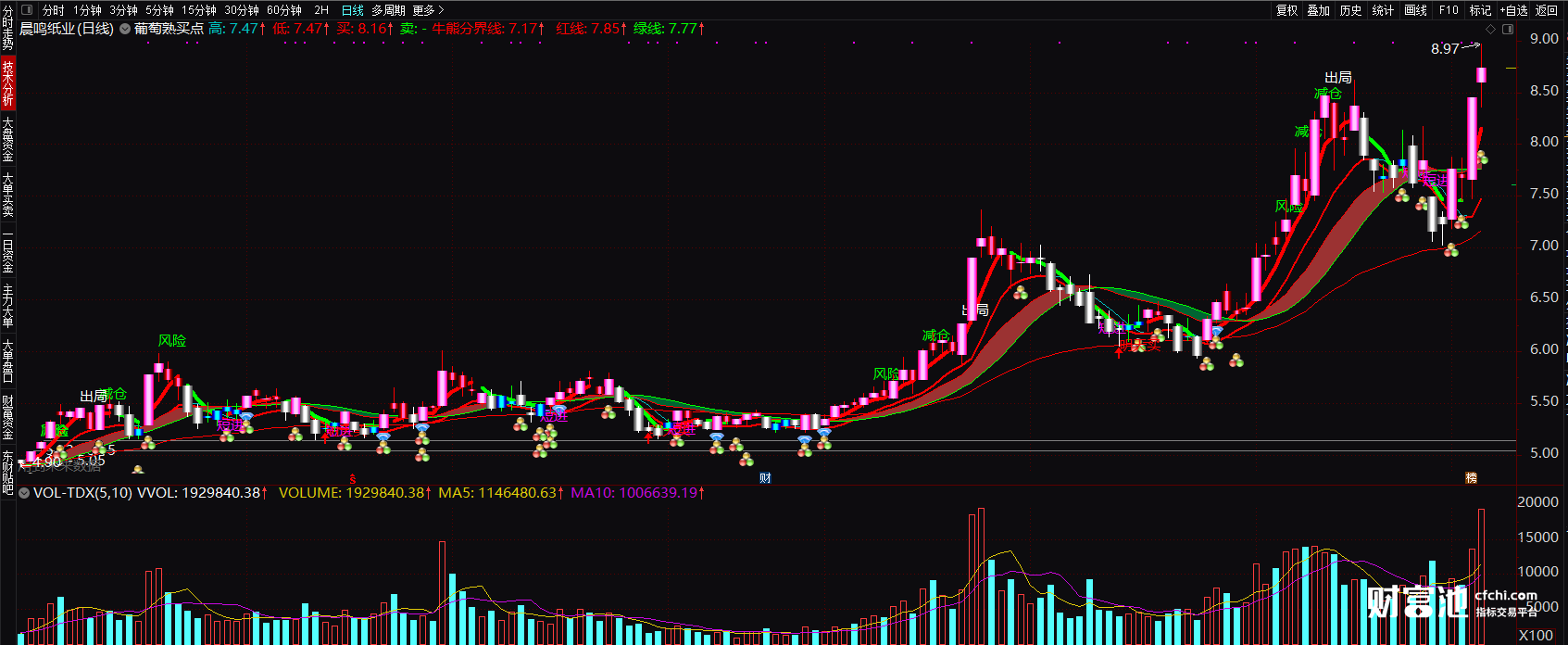Click the 8.97 high price label
Viewport: 1568px width, 645px height.
[x=1445, y=49]
